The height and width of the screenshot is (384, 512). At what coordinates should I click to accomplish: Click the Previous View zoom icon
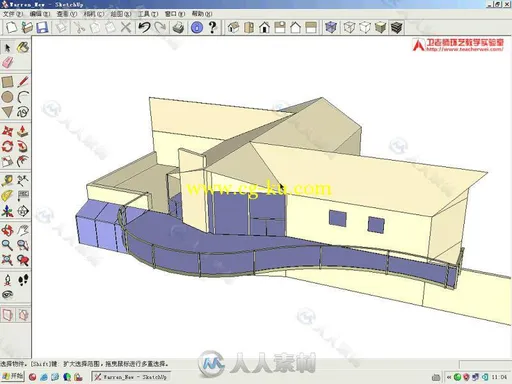point(23,260)
